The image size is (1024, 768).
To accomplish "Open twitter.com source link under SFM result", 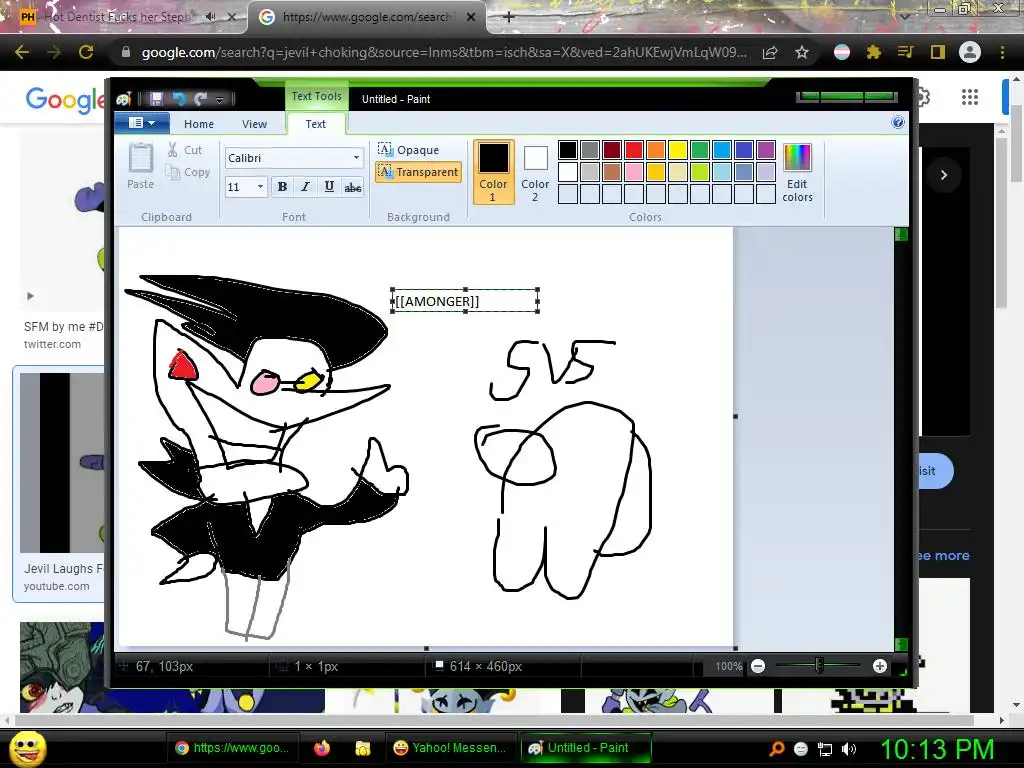I will [52, 344].
